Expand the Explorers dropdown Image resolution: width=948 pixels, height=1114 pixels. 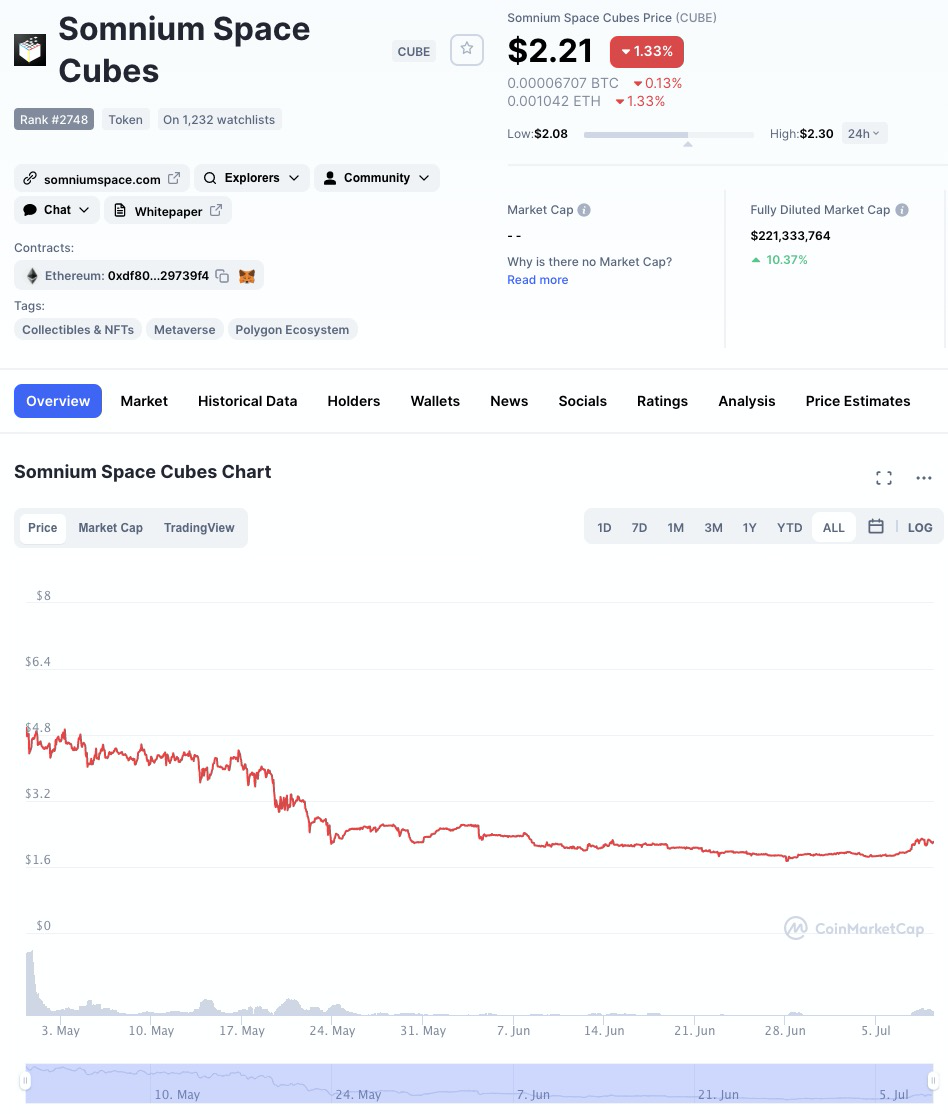click(x=251, y=178)
